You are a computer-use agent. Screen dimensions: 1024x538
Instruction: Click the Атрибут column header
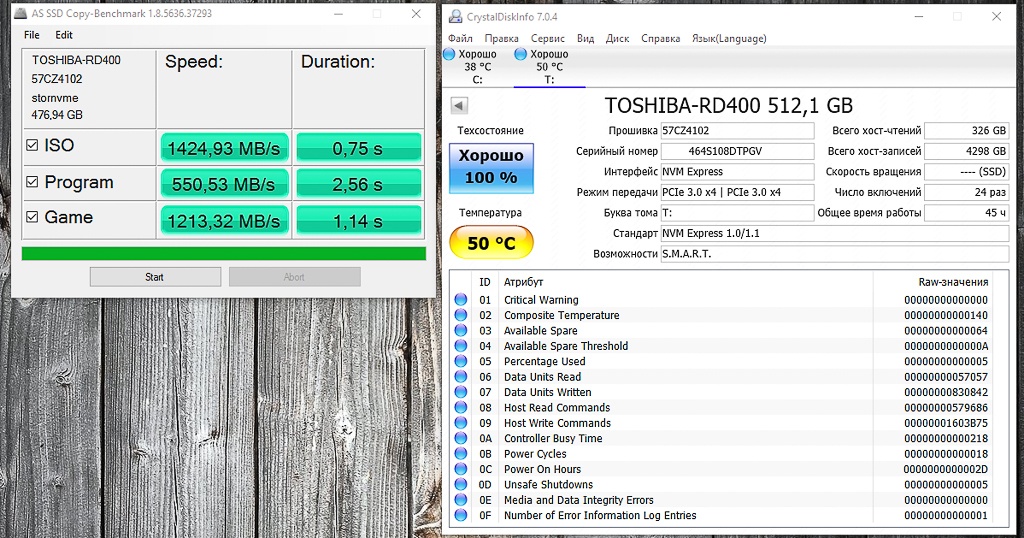click(523, 282)
